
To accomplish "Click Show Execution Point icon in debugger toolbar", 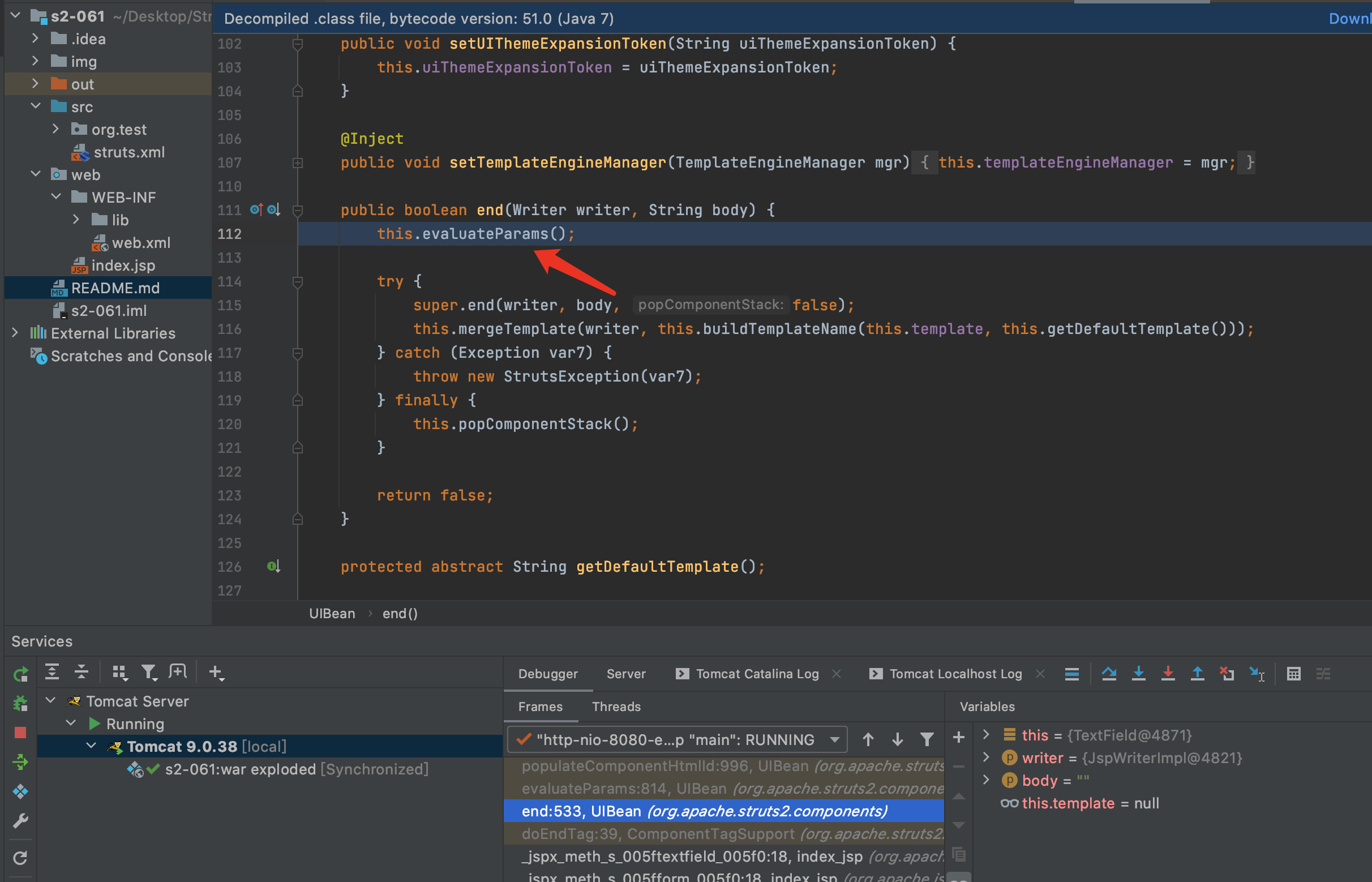I will tap(1072, 674).
